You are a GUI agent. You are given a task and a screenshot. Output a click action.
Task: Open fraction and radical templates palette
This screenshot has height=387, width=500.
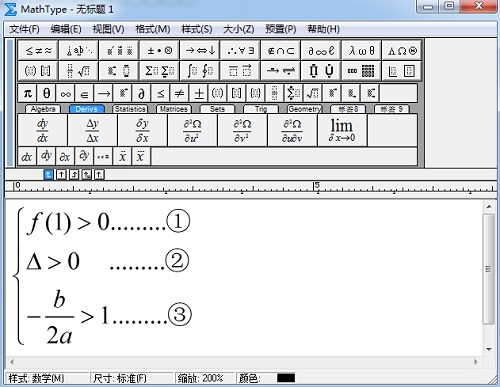[79, 71]
